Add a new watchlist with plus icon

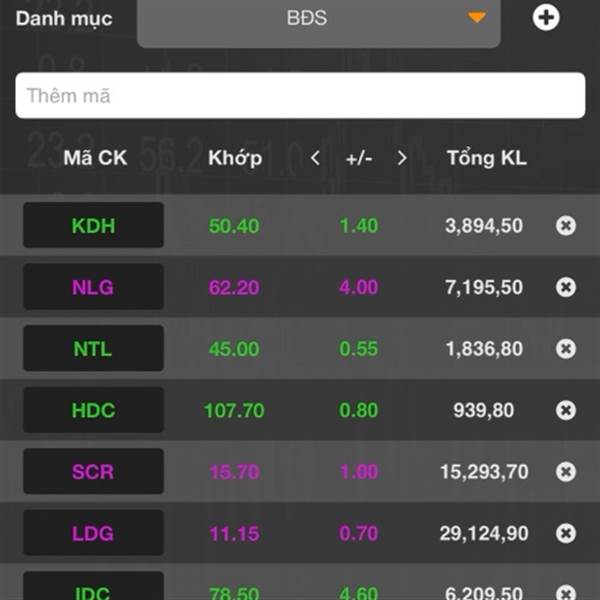point(546,18)
